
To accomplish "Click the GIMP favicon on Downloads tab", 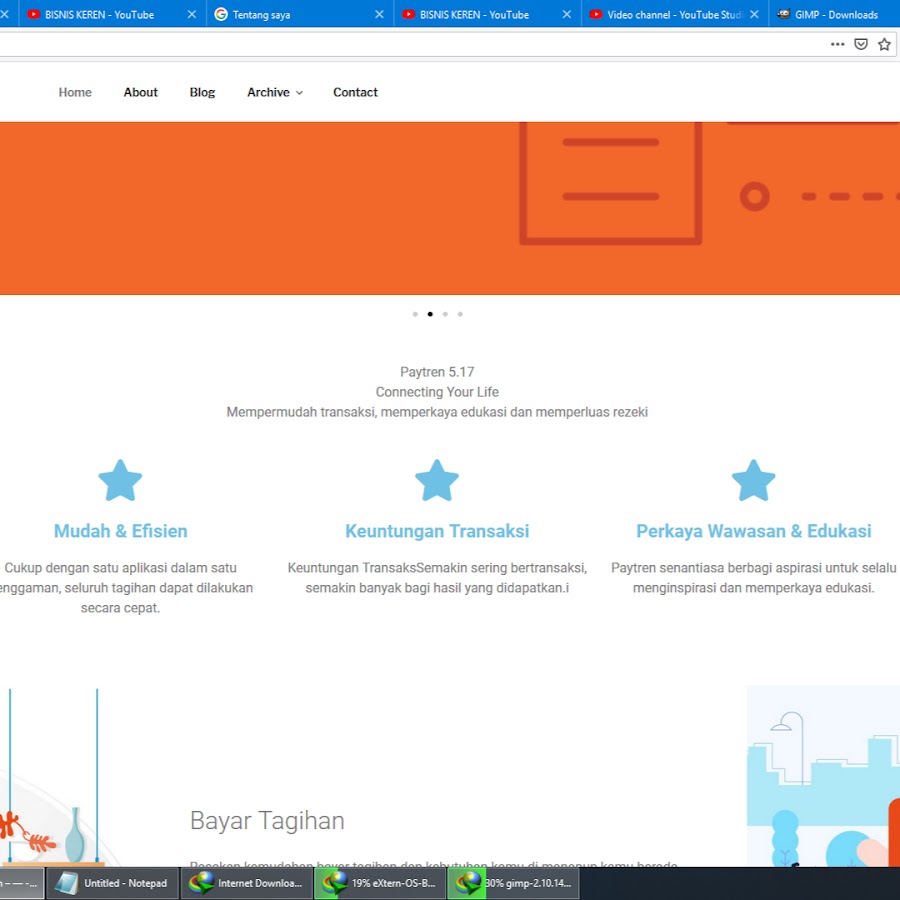I will (x=783, y=14).
